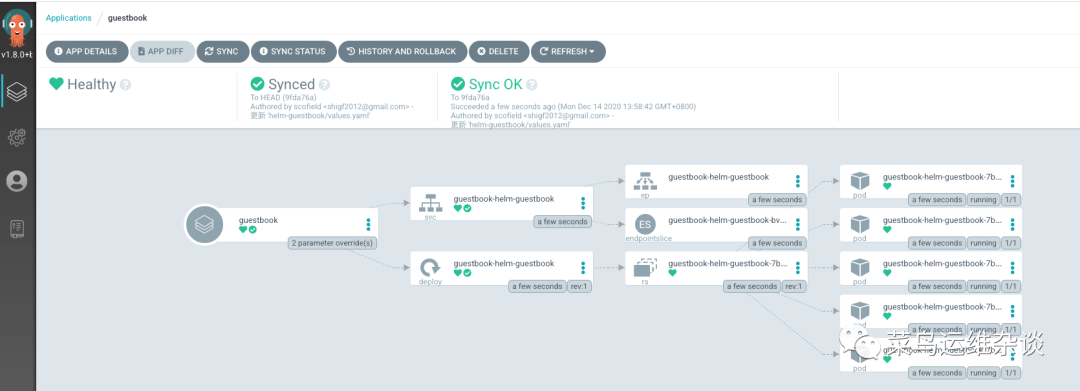Open HISTORY AND ROLLBACK
Viewport: 1080px width, 391px height.
pos(402,52)
